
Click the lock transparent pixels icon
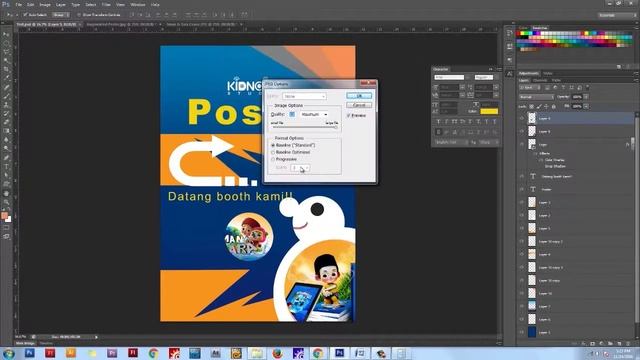(531, 107)
